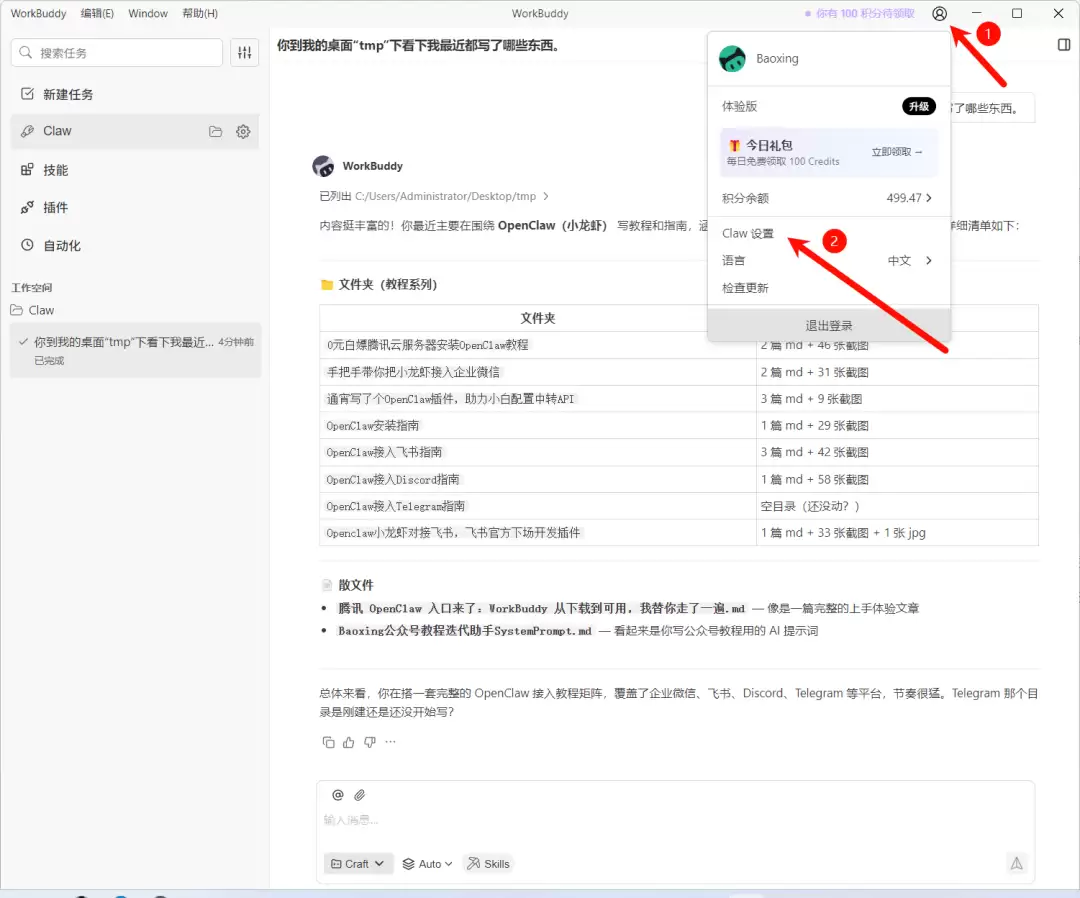
Task: Expand the Auto model dropdown
Action: click(428, 864)
